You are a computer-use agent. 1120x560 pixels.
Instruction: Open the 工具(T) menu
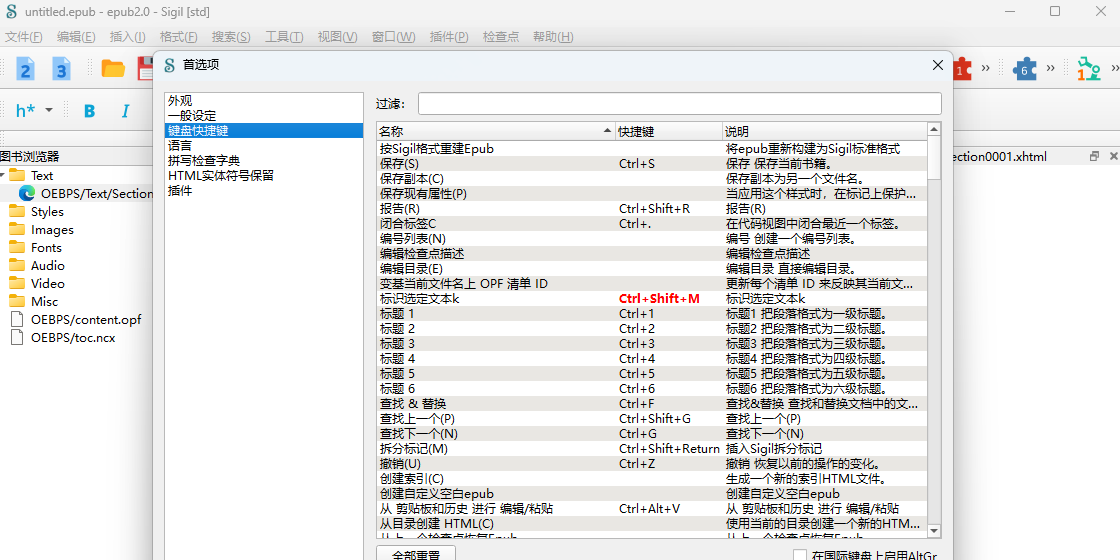pos(284,37)
